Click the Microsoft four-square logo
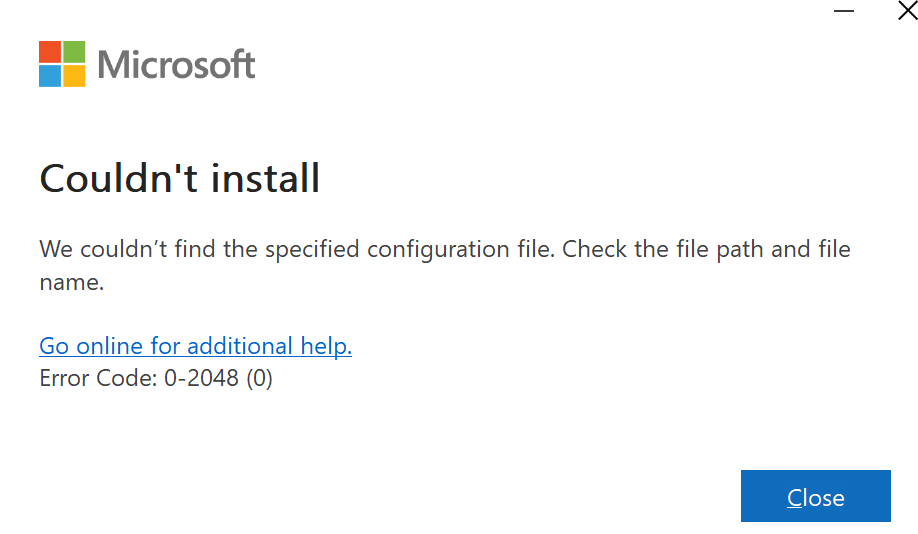Viewport: 918px width, 534px height. click(x=62, y=64)
